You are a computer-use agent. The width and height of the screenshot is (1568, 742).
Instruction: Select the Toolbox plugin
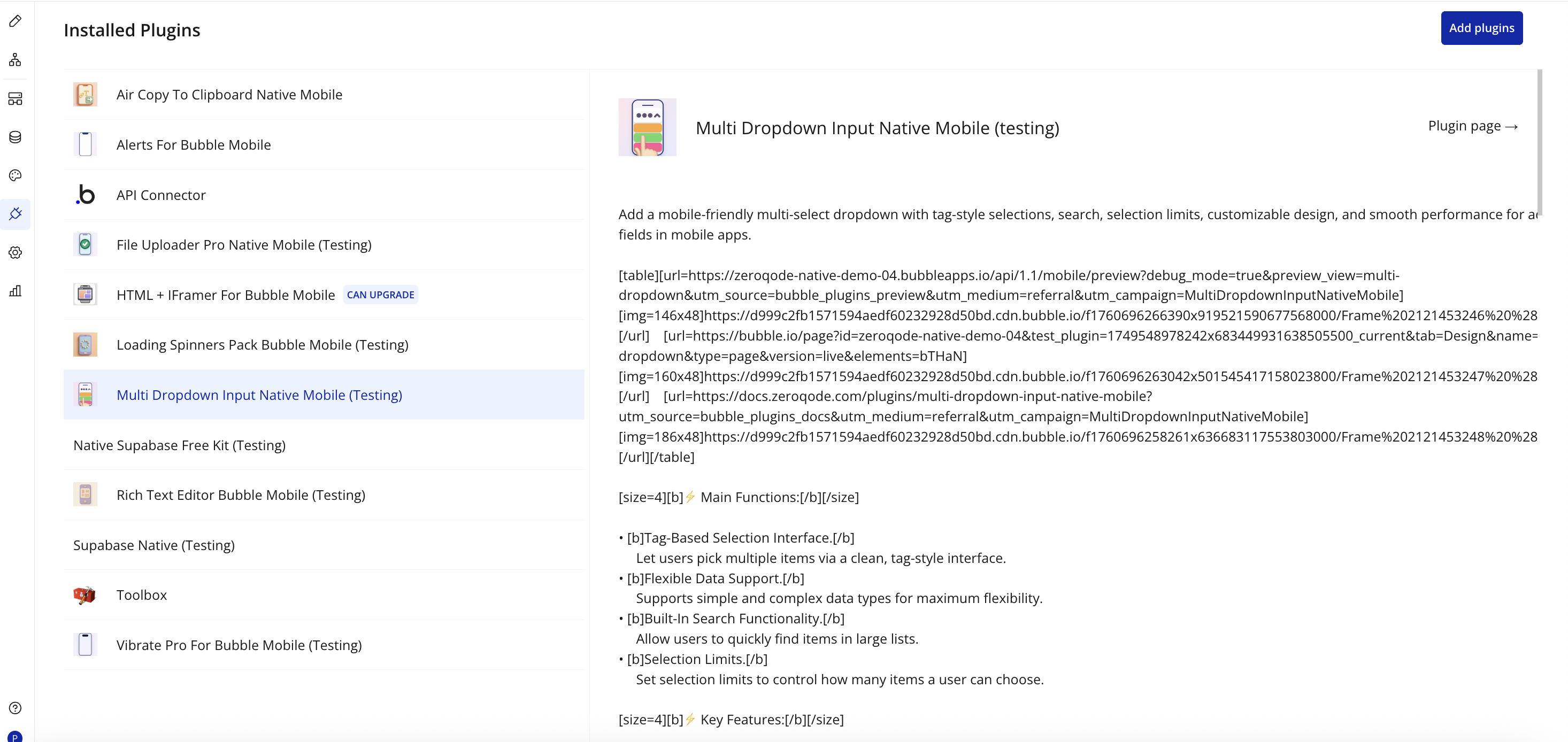(x=141, y=594)
